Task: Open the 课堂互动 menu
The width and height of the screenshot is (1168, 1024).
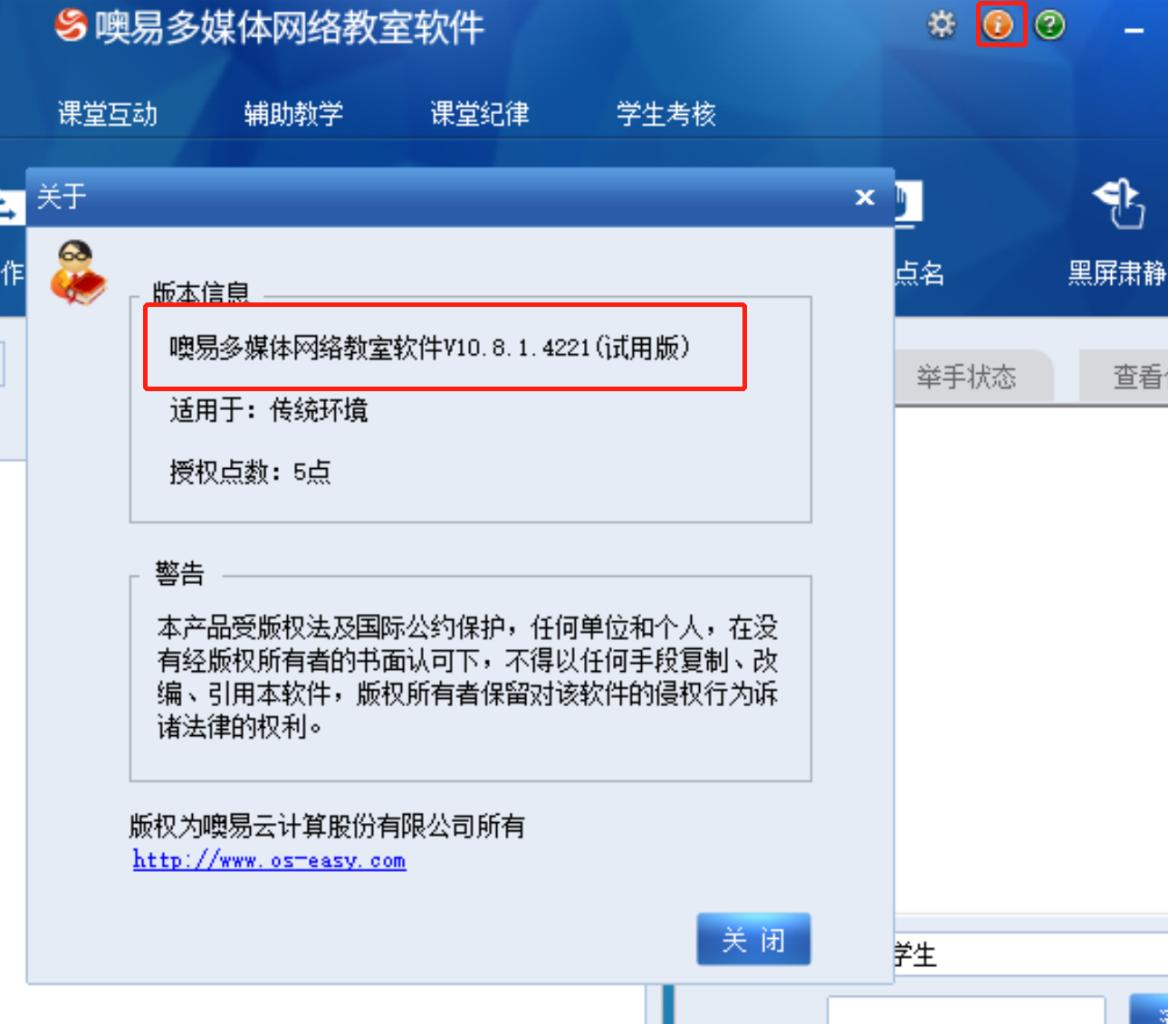Action: [x=108, y=114]
